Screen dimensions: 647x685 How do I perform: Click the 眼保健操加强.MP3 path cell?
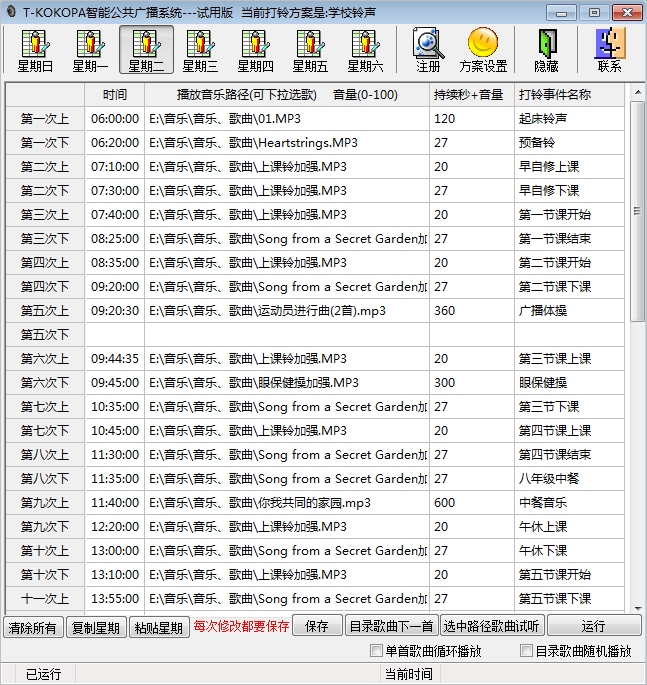point(287,383)
